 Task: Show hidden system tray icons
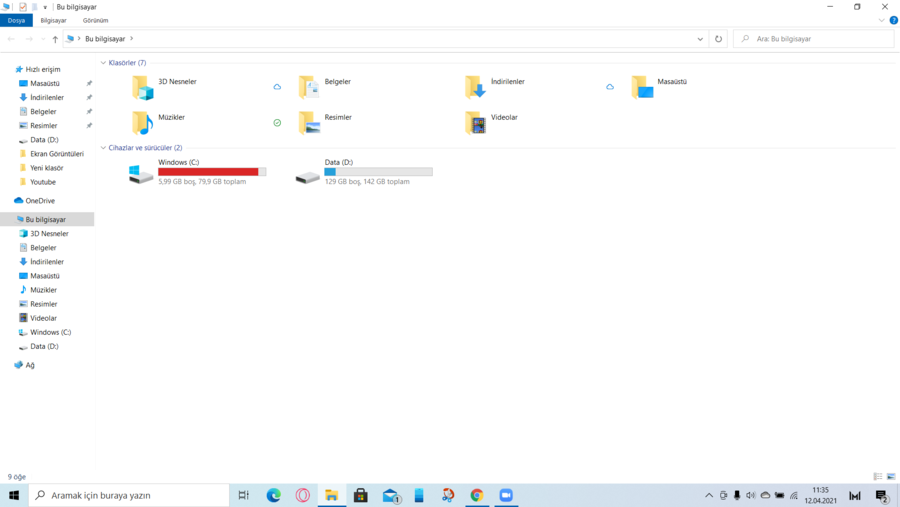[x=709, y=496]
